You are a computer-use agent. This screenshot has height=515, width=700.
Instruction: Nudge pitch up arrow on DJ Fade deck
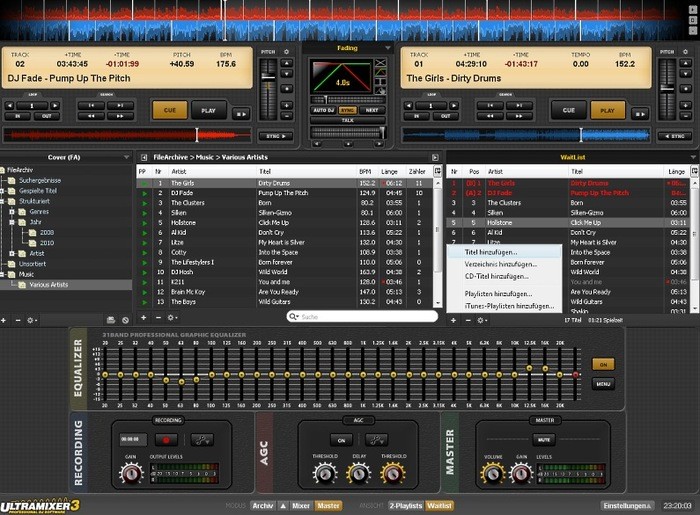pyautogui.click(x=287, y=63)
